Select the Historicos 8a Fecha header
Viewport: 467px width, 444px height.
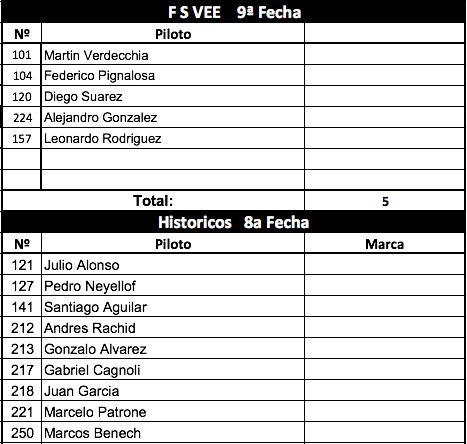point(233,222)
